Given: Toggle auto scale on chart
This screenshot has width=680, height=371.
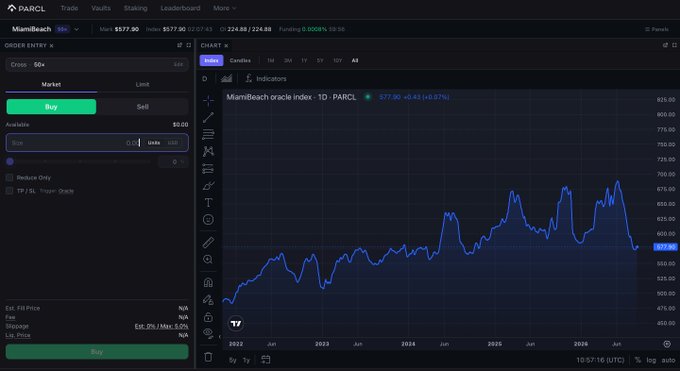Looking at the screenshot, I should [668, 360].
